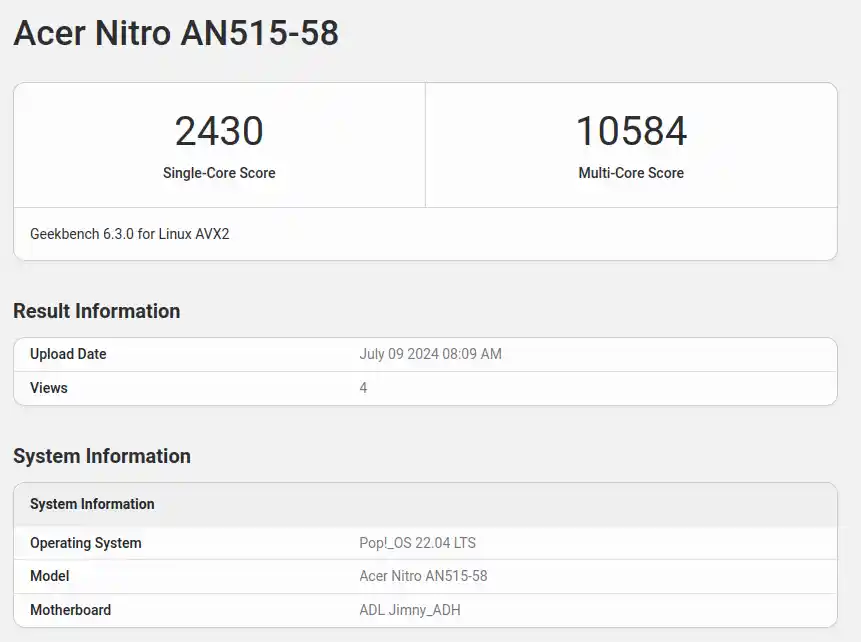Click the "Upload Date" row label
861x642 pixels.
[68, 354]
